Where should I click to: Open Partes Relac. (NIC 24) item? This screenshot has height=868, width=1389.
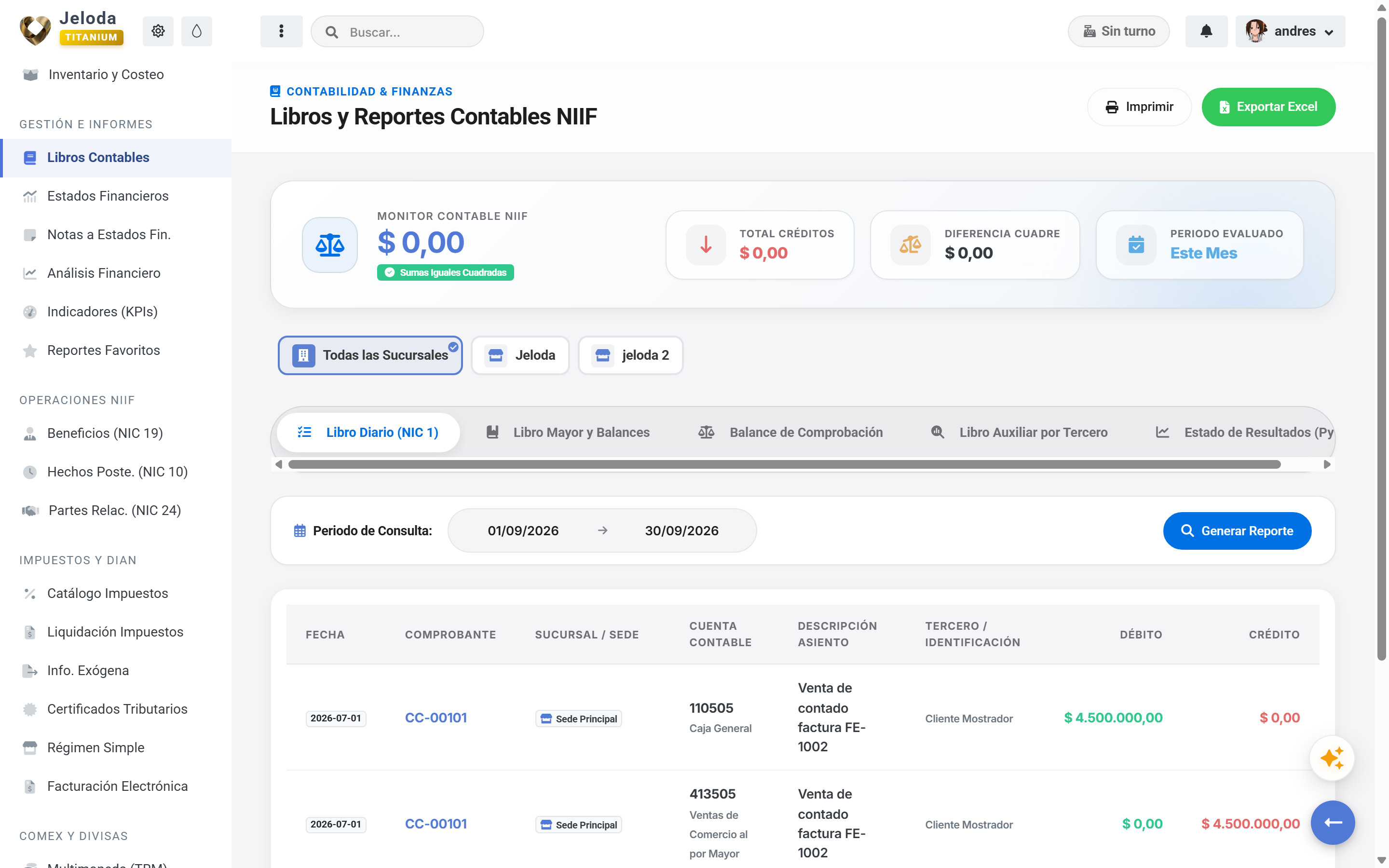point(116,510)
